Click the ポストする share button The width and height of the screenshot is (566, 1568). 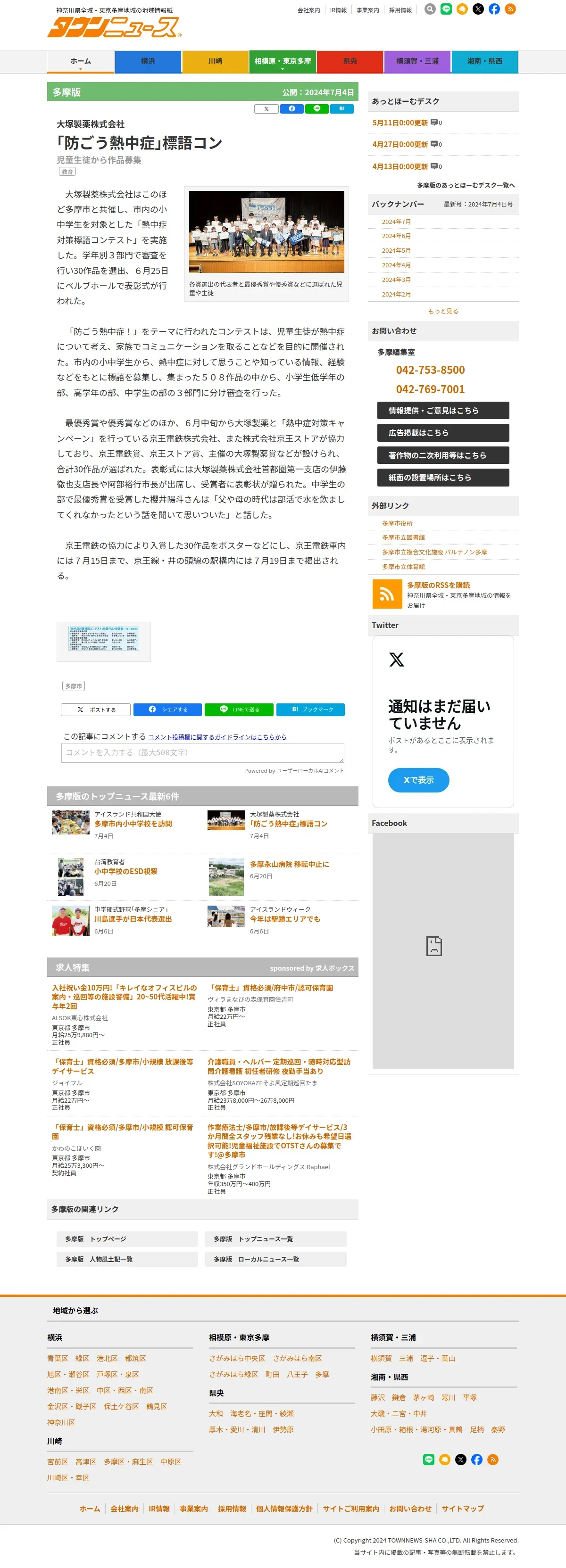coord(96,710)
